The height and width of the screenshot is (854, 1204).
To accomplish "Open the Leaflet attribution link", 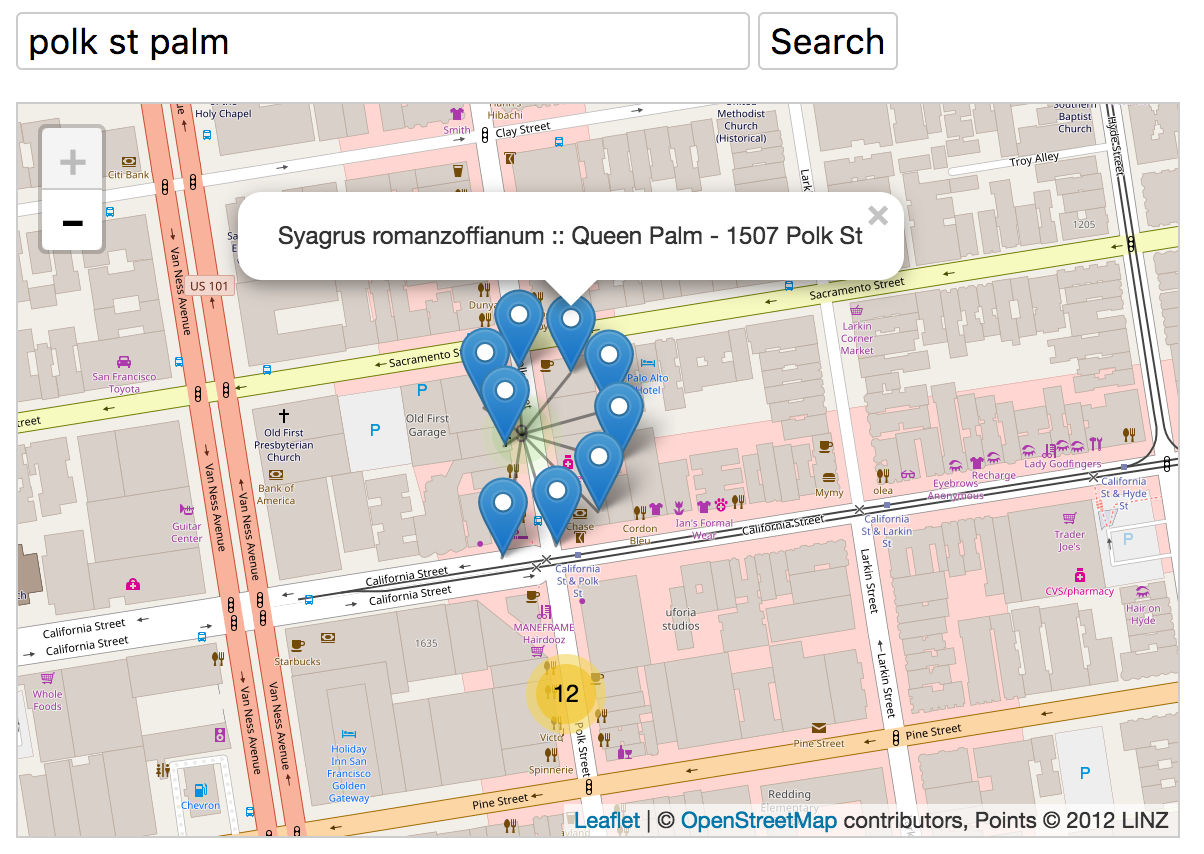I will coord(607,821).
